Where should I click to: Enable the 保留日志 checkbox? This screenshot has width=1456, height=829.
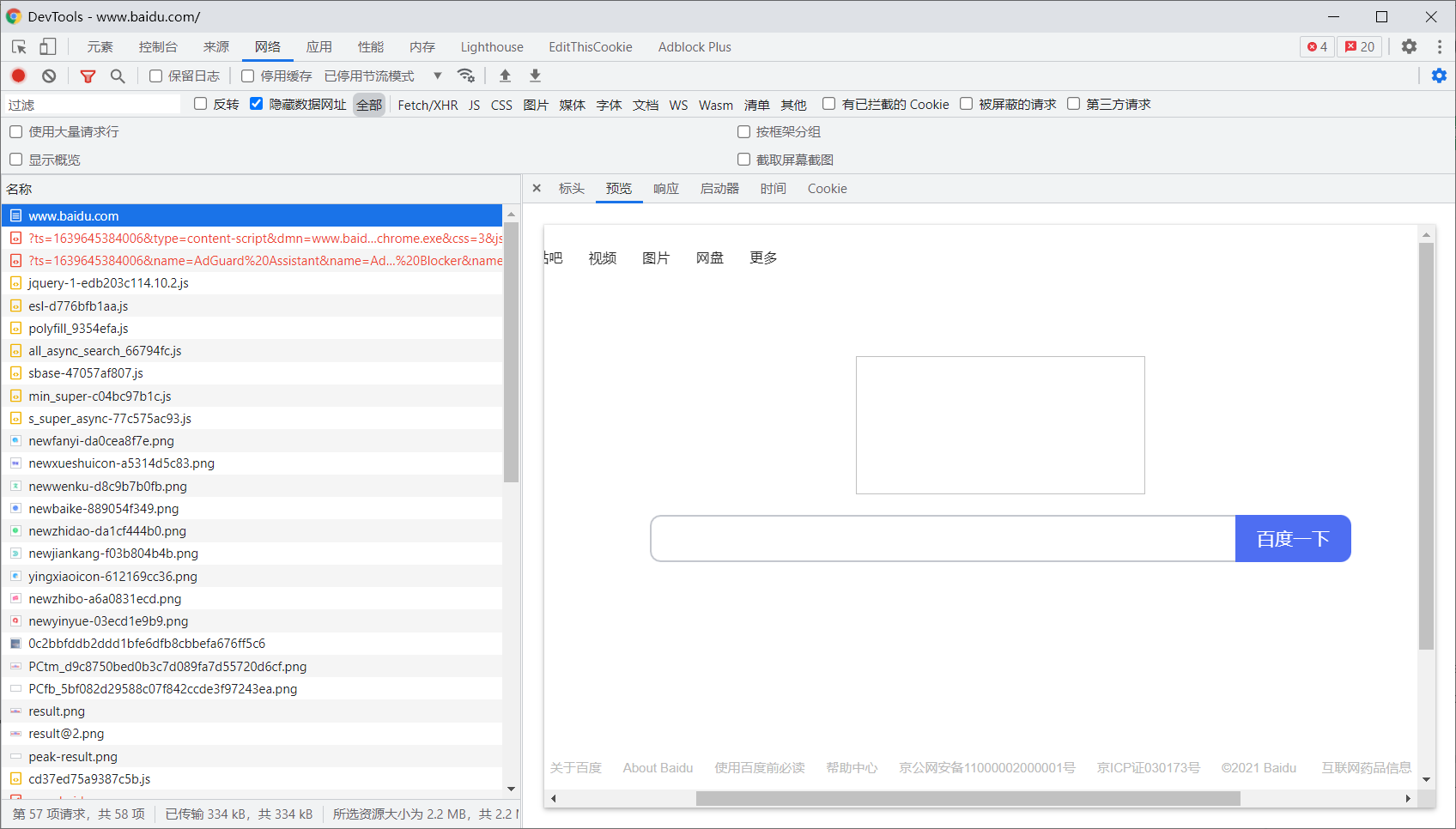tap(155, 76)
